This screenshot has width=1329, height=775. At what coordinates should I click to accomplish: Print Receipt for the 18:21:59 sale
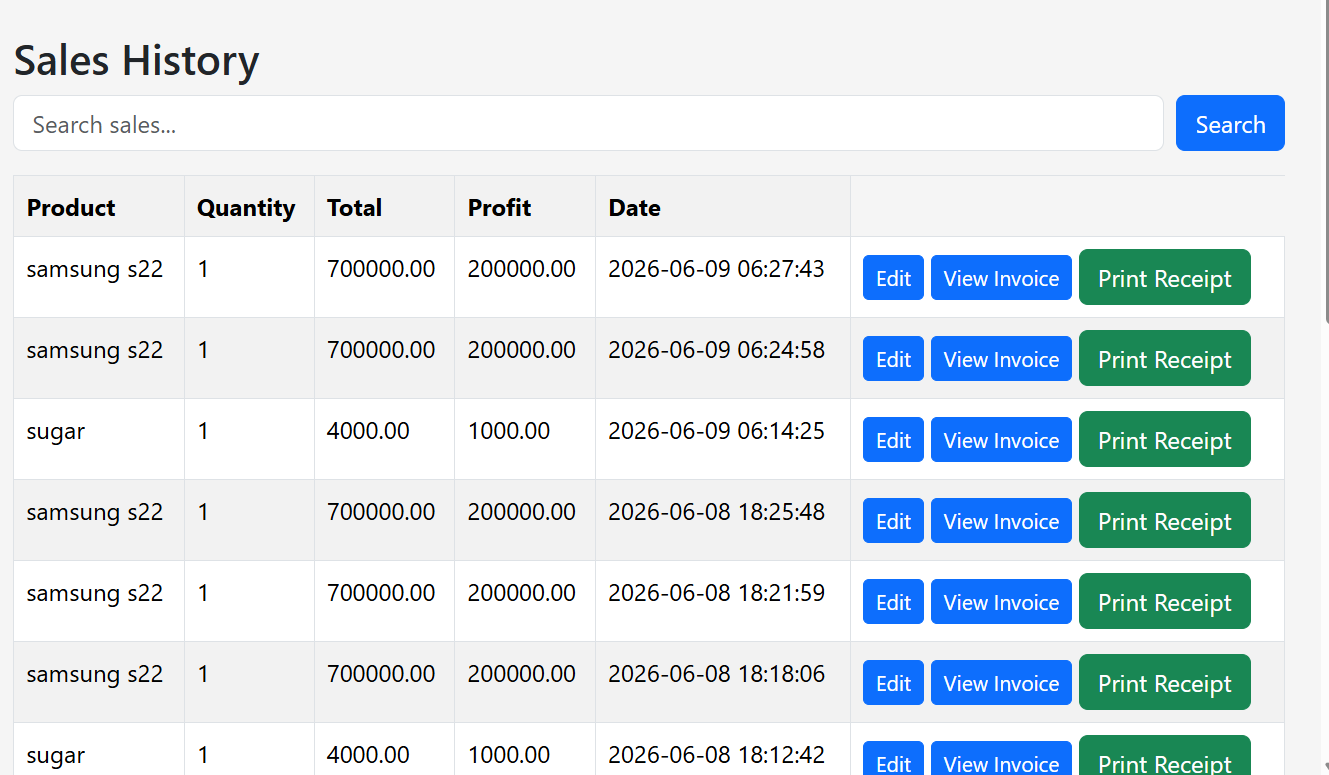(1165, 601)
